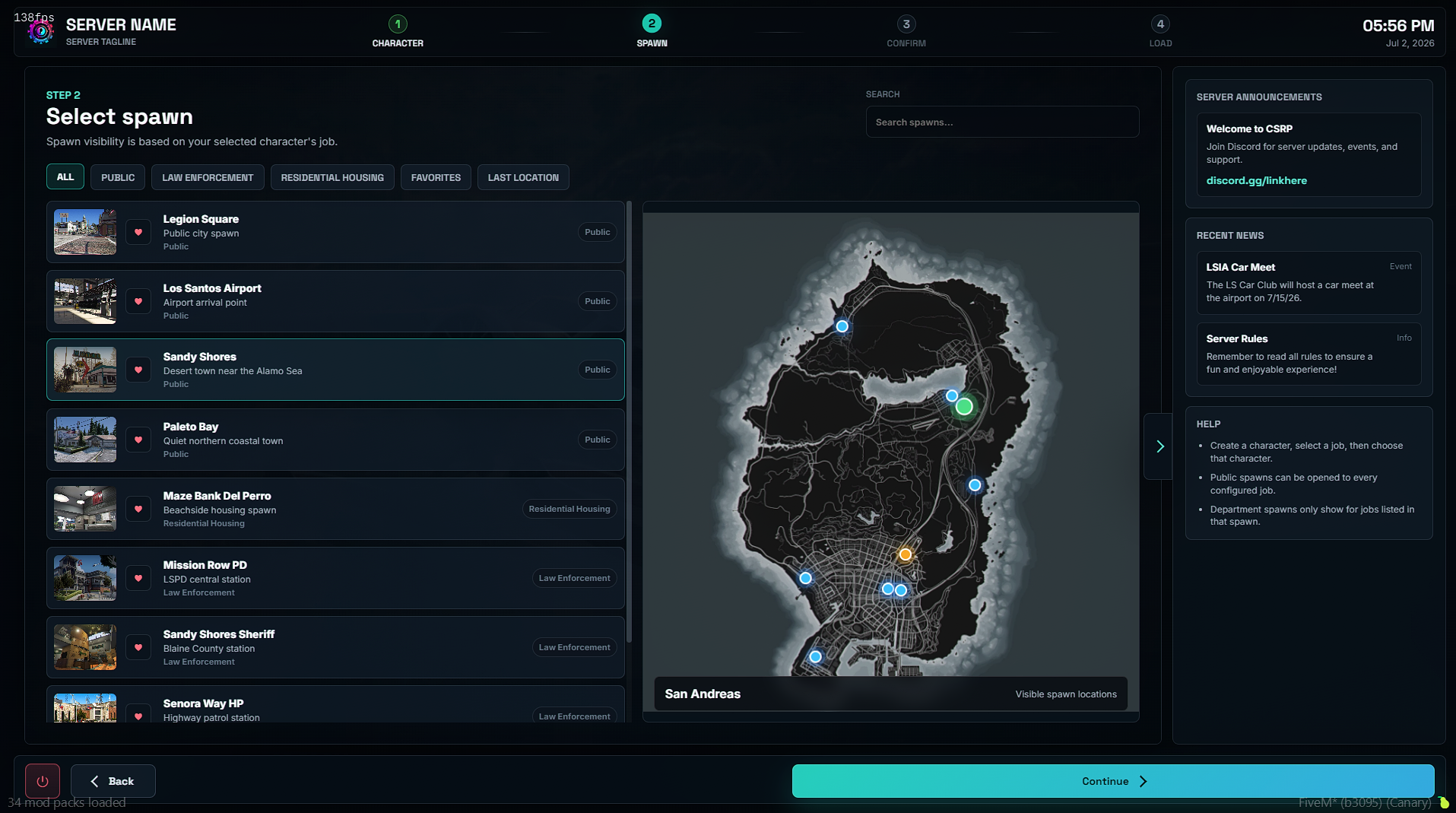Click the northernmost blue map marker
This screenshot has width=1456, height=813.
[x=842, y=326]
